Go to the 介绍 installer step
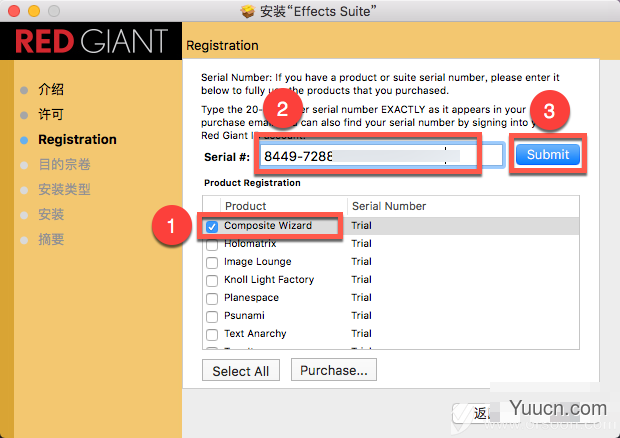This screenshot has width=620, height=438. [51, 89]
